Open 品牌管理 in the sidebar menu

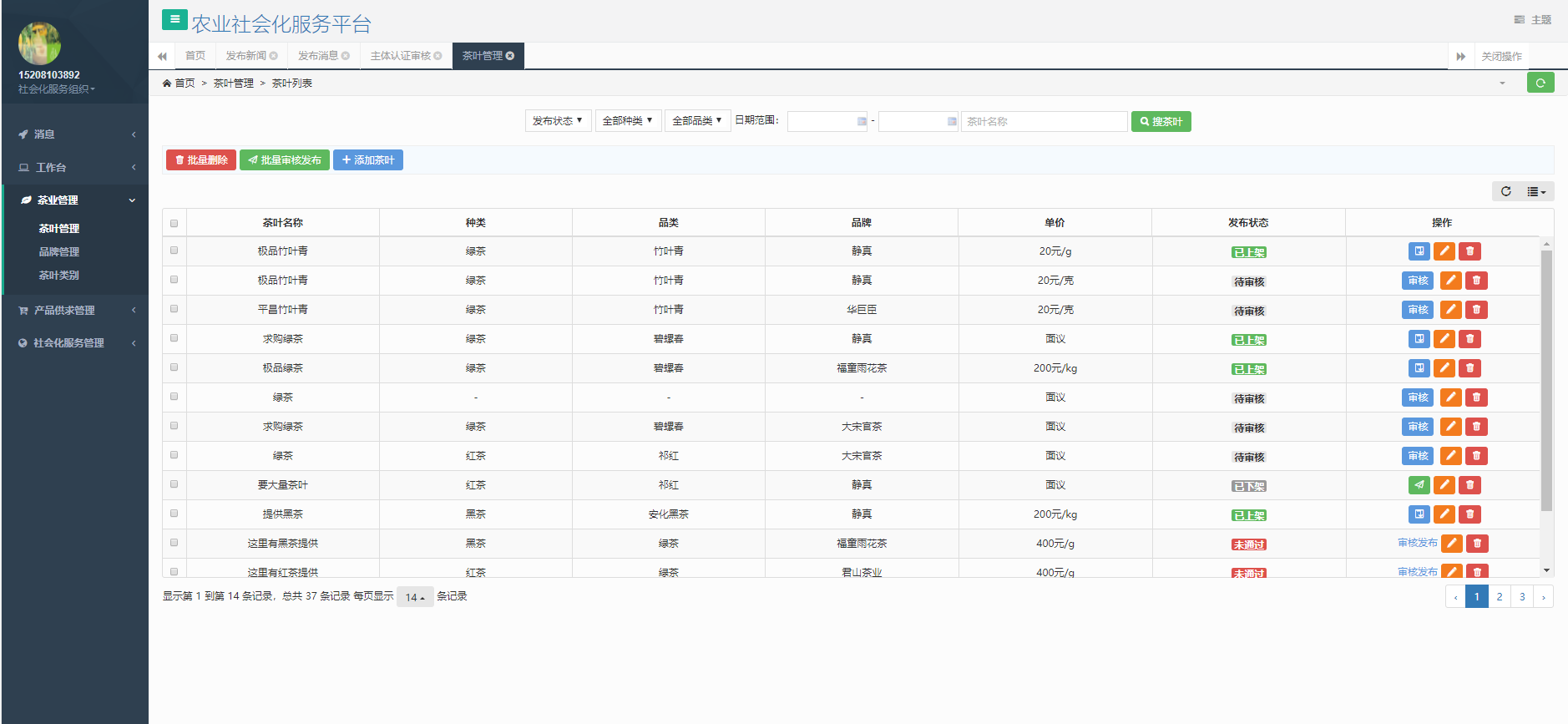59,252
